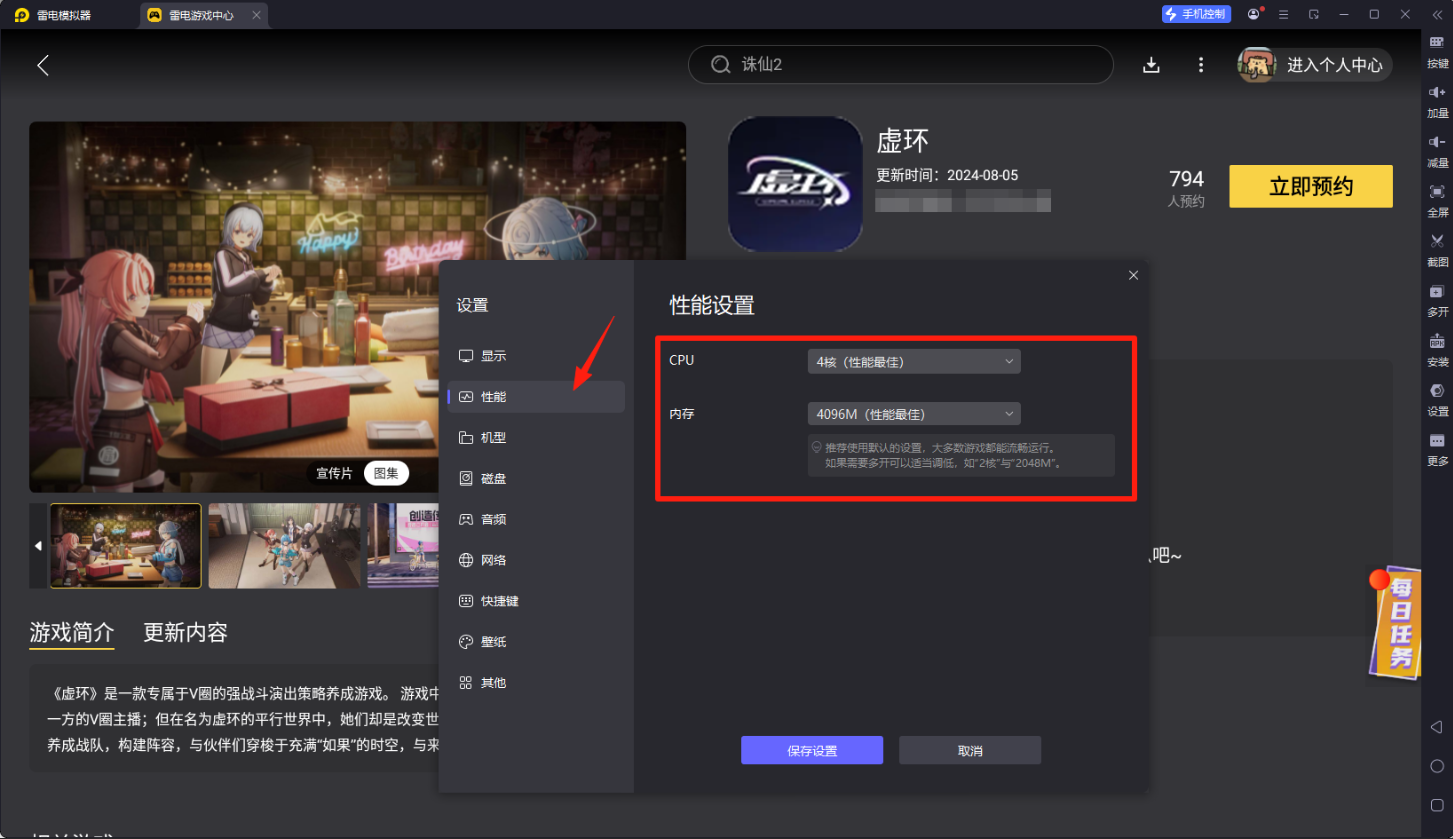The width and height of the screenshot is (1453, 839).
Task: Switch gallery to 图集
Action: click(386, 473)
